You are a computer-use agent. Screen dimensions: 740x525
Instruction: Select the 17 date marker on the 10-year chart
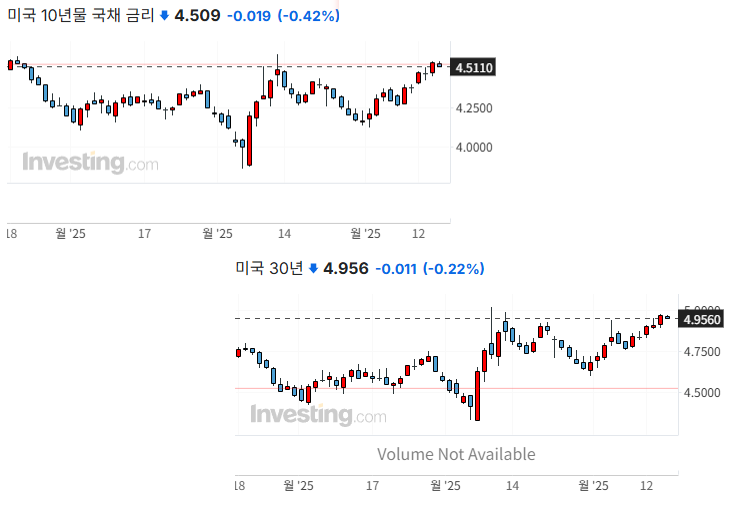coord(145,234)
